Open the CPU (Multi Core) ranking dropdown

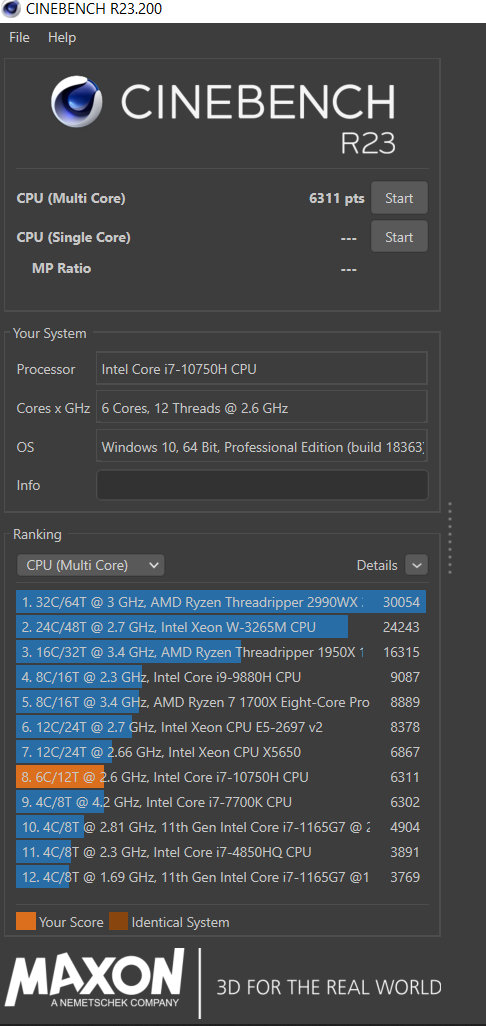(x=90, y=565)
